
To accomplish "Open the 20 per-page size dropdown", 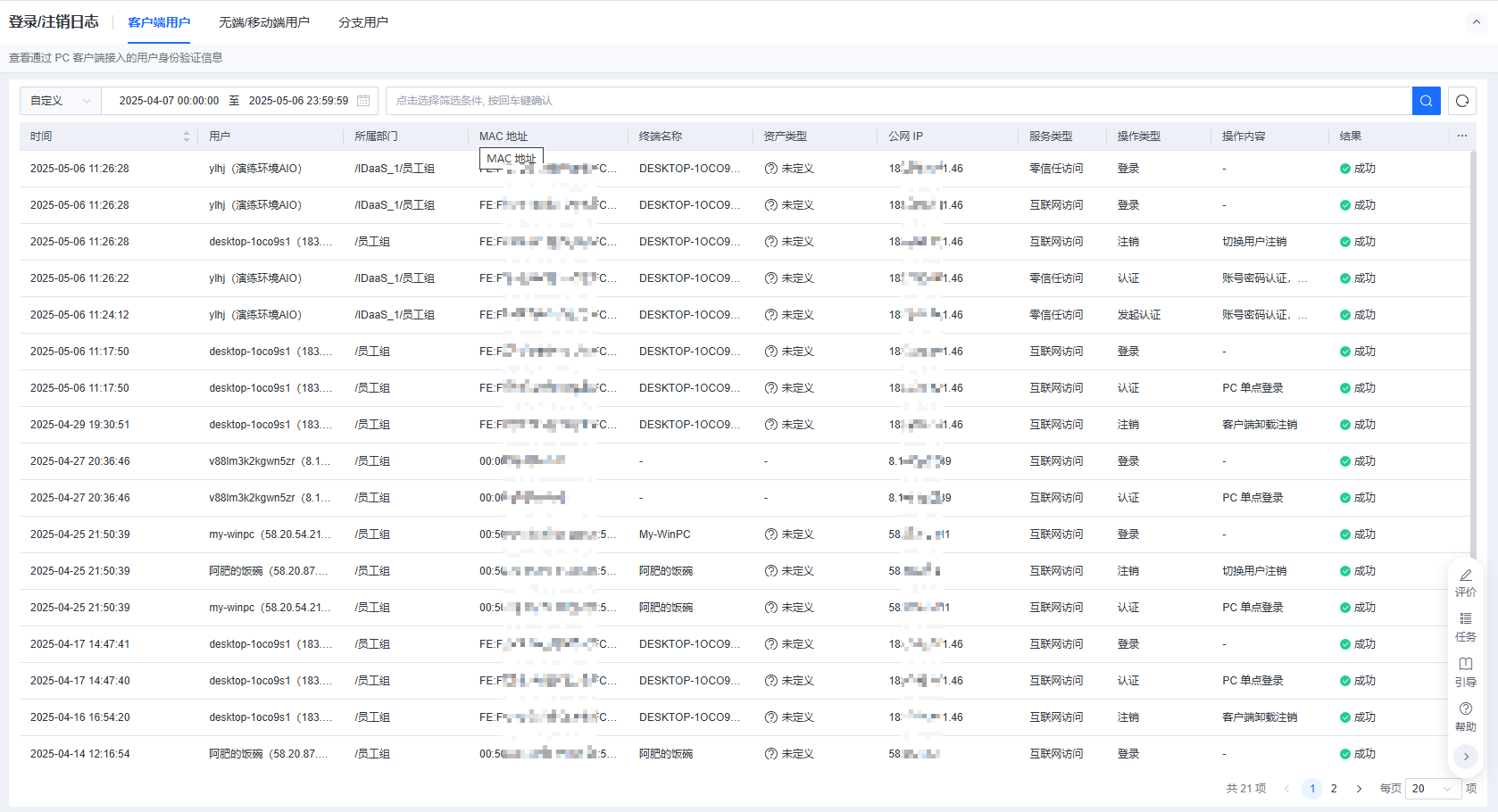I will pyautogui.click(x=1432, y=789).
